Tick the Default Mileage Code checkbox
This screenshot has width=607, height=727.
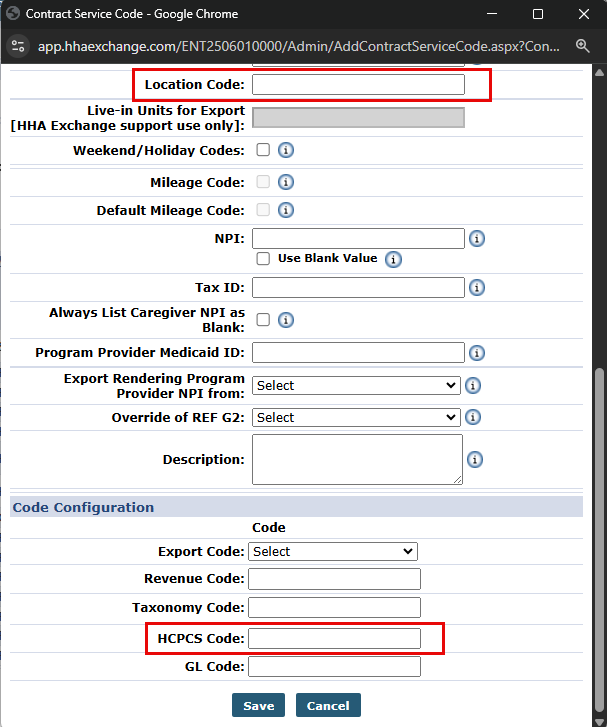pos(263,210)
